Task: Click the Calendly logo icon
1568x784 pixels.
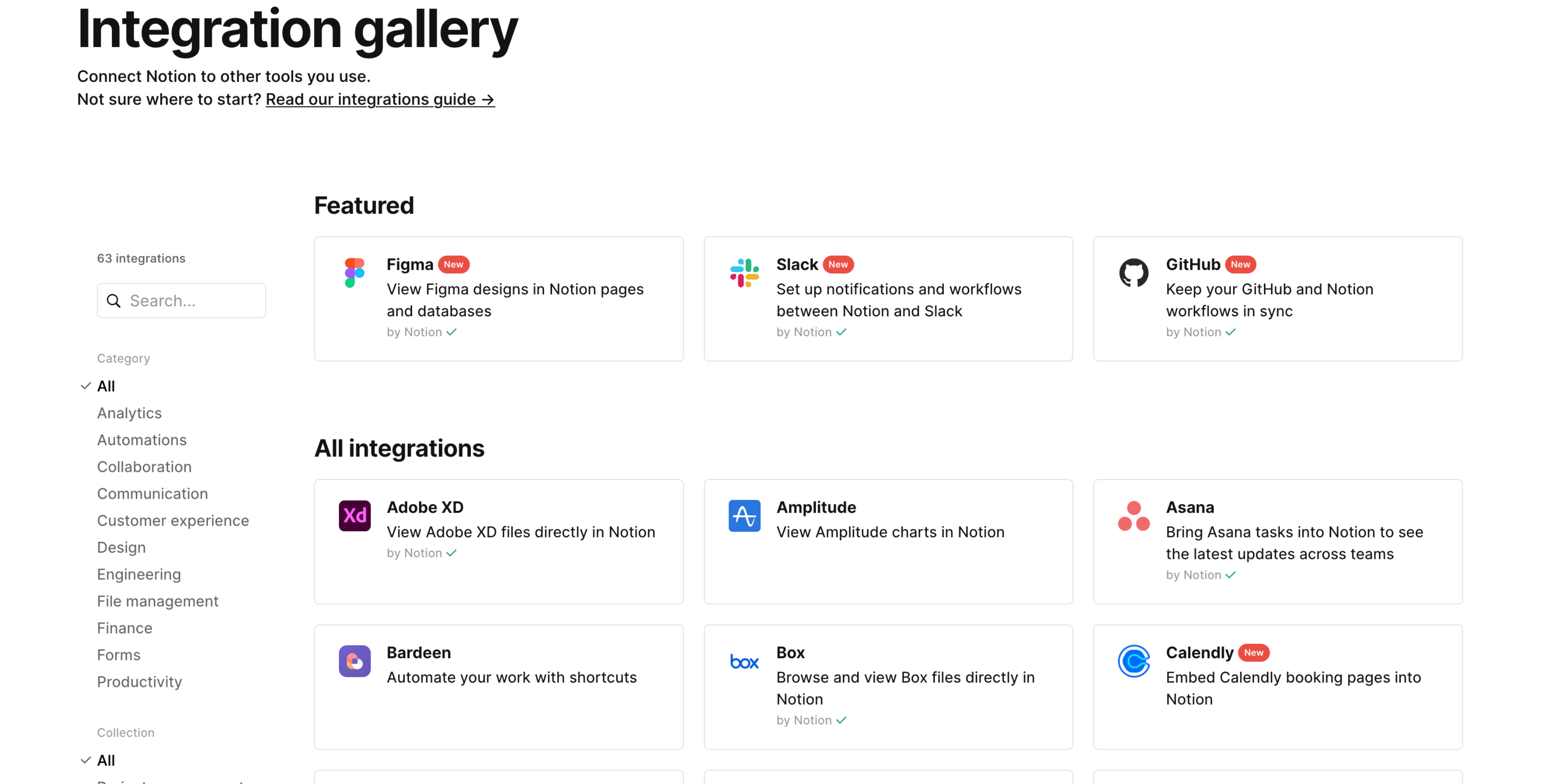Action: pyautogui.click(x=1133, y=661)
